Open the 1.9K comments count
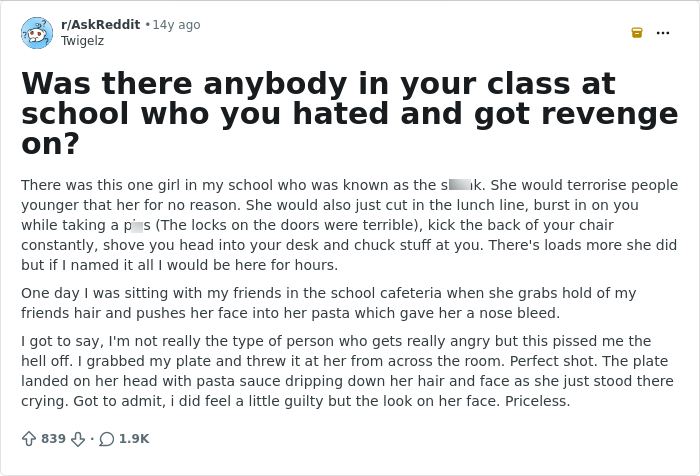 click(134, 439)
